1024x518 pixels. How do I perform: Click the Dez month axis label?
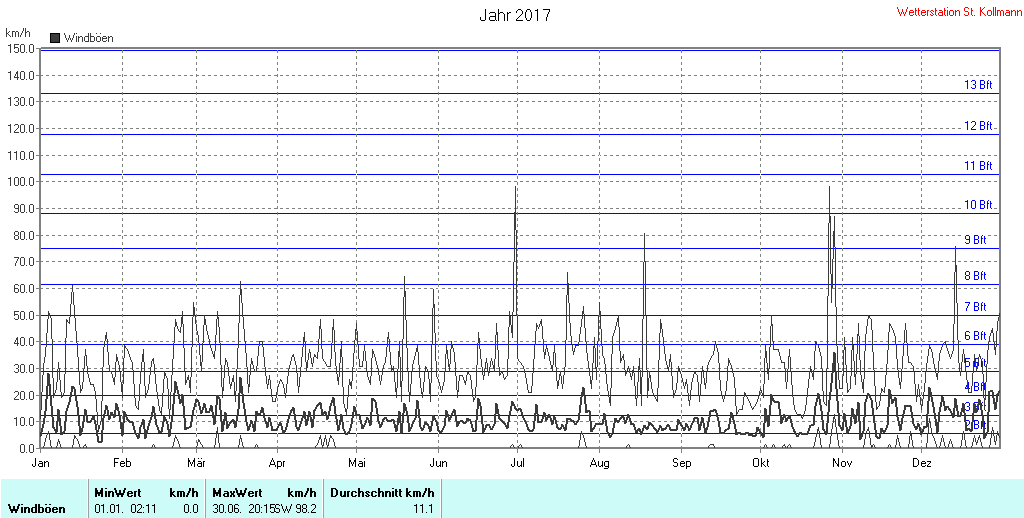(921, 463)
